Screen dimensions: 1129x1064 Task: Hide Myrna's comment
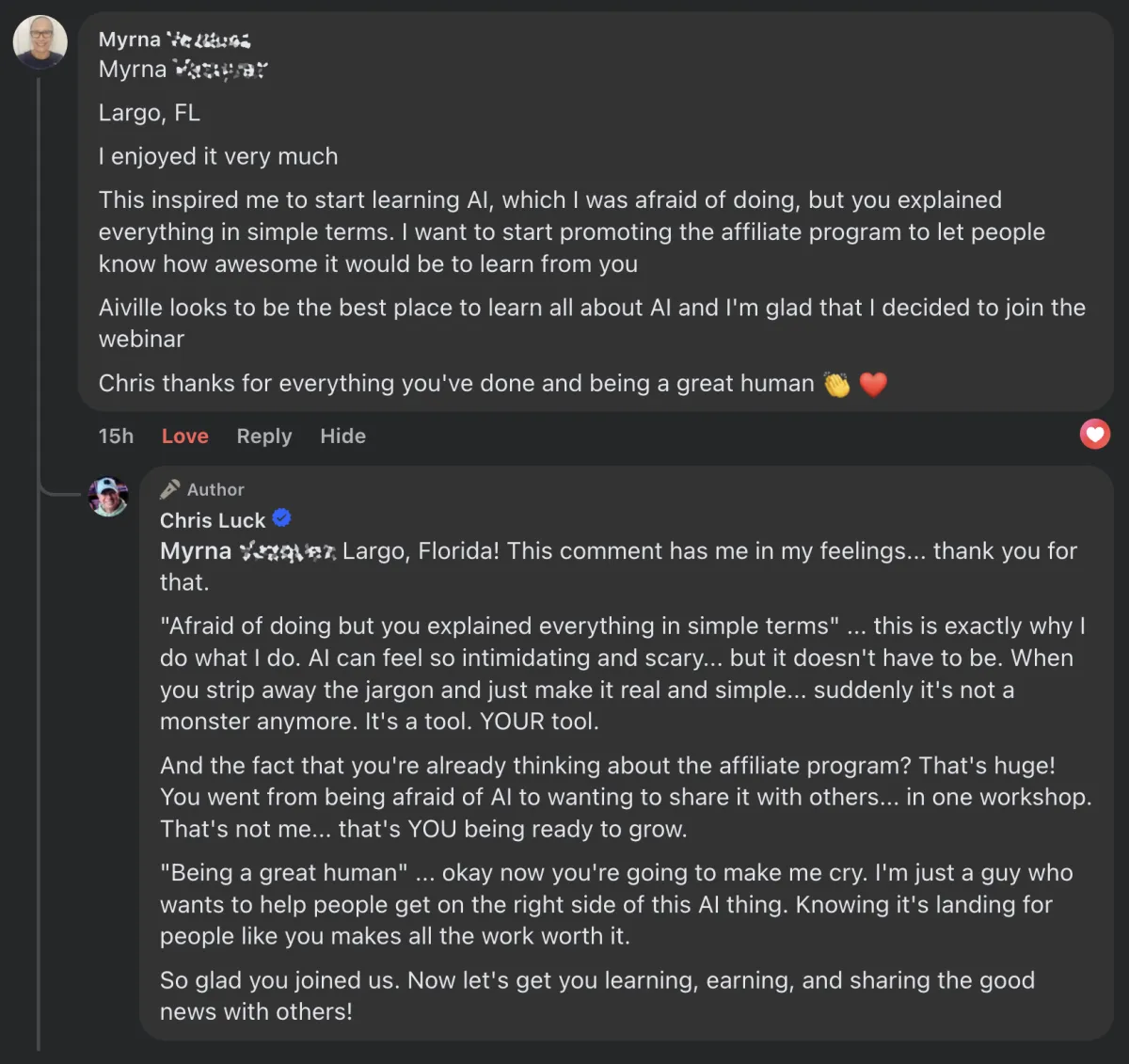point(342,437)
